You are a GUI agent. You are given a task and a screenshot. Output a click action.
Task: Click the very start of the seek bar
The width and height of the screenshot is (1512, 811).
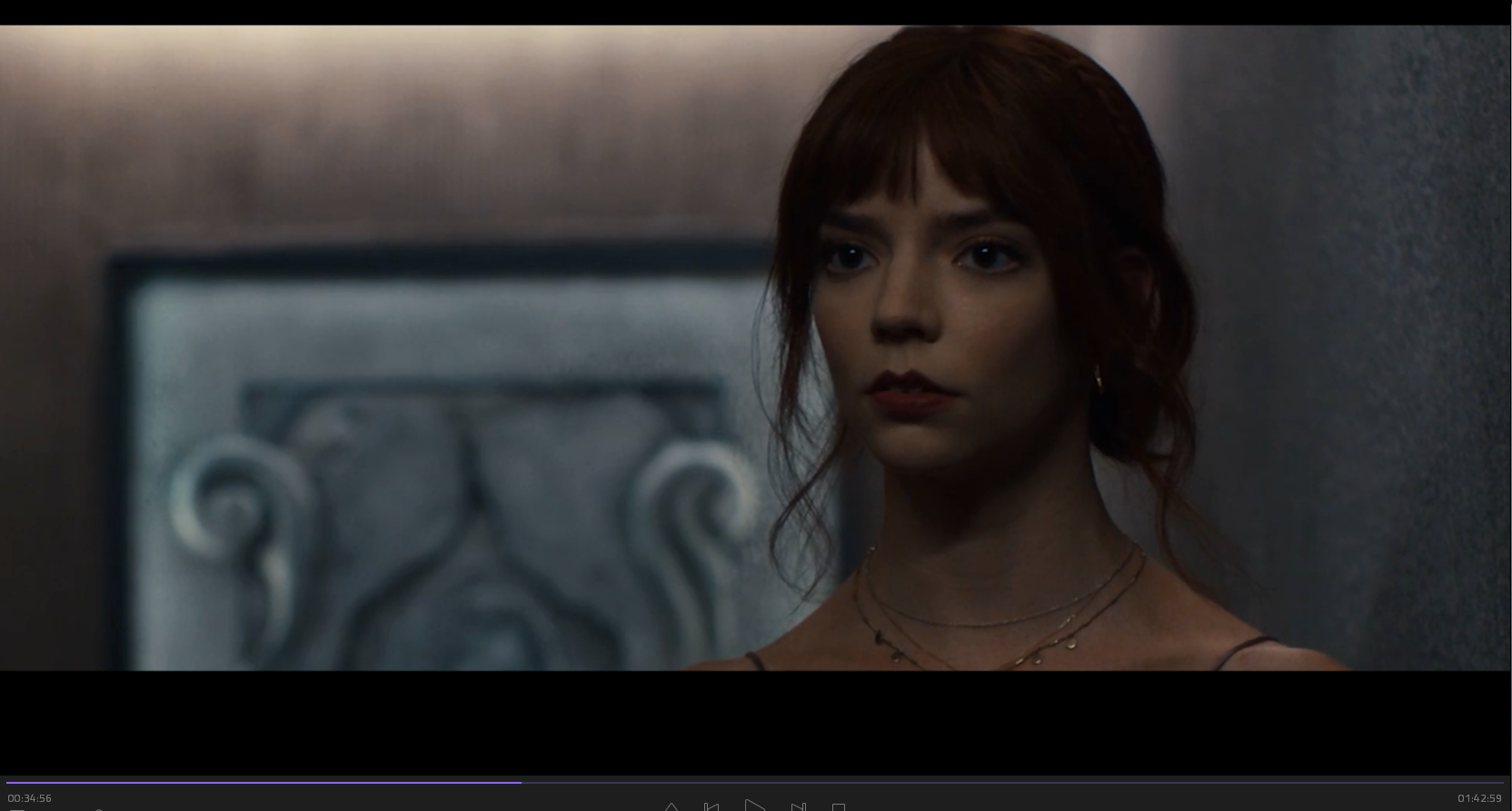point(8,782)
